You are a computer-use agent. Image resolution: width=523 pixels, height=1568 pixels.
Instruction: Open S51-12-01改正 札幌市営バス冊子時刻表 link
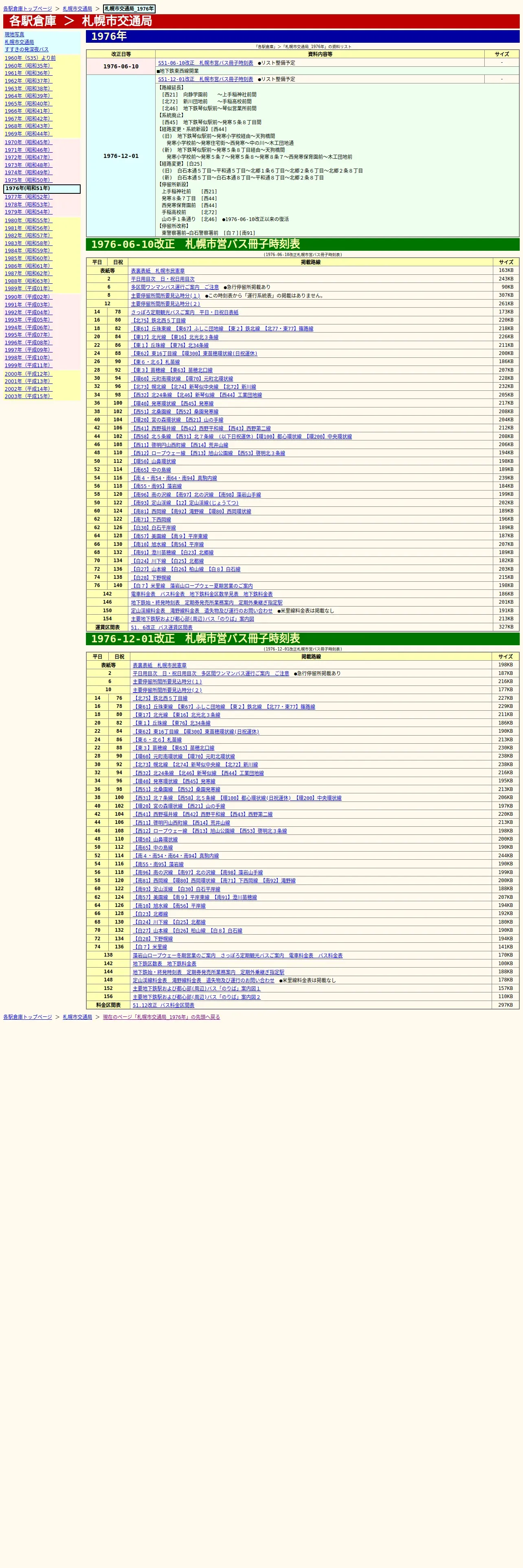[206, 79]
